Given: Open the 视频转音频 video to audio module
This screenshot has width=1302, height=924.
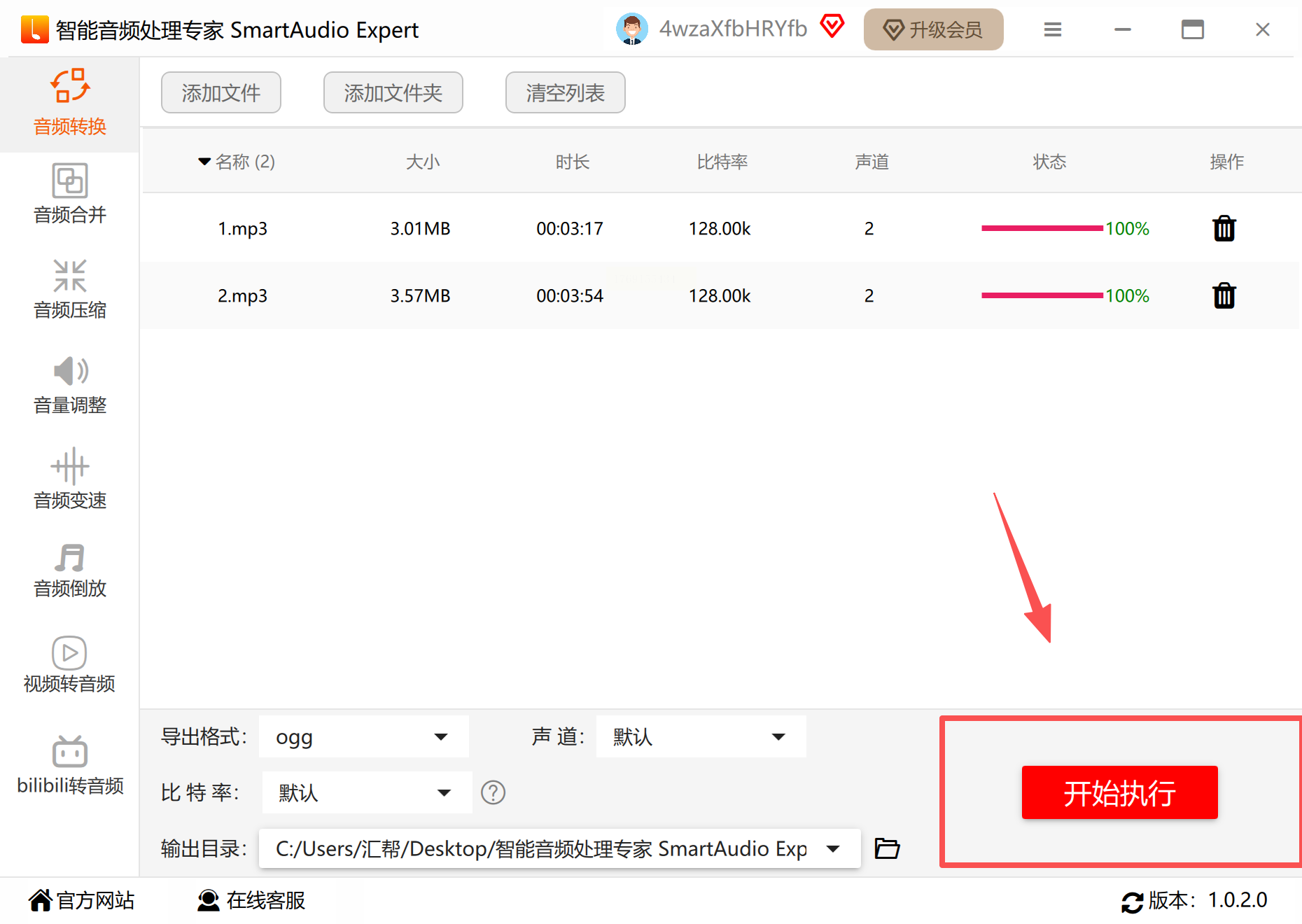Looking at the screenshot, I should (x=69, y=664).
